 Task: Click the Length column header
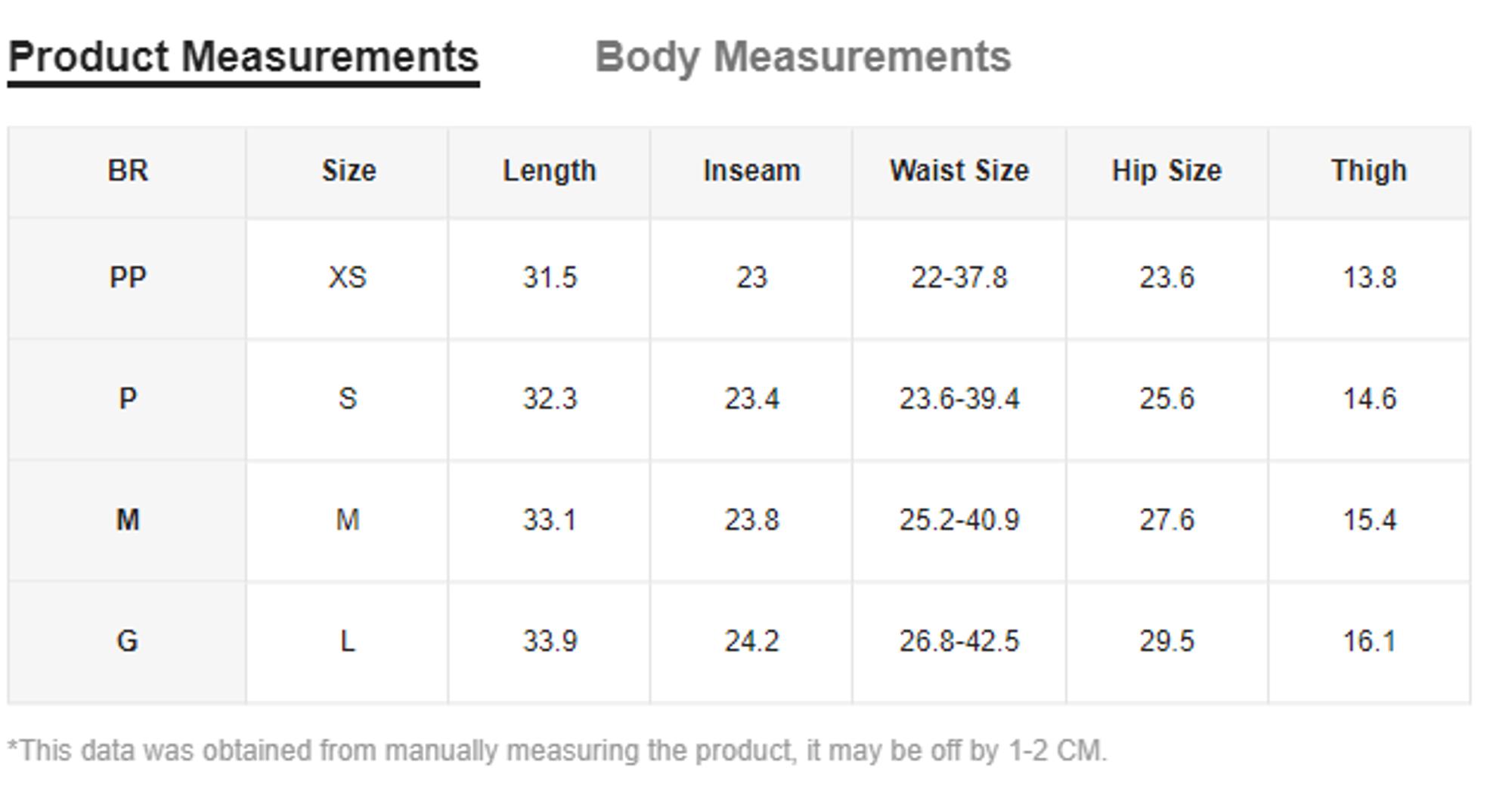(550, 172)
